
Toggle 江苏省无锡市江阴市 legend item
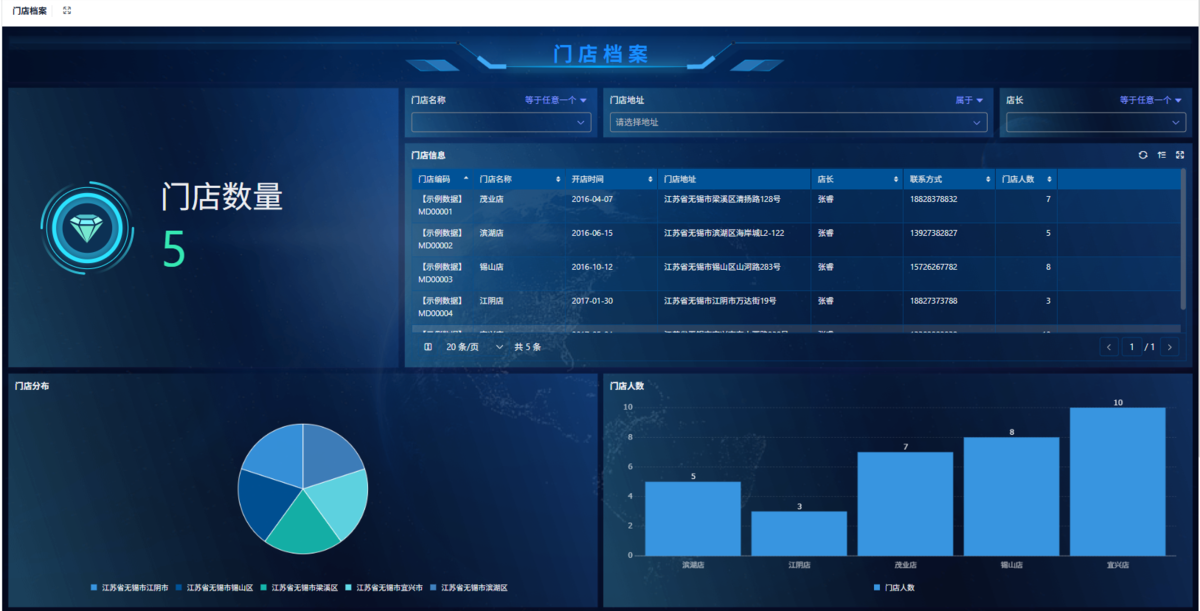click(129, 588)
